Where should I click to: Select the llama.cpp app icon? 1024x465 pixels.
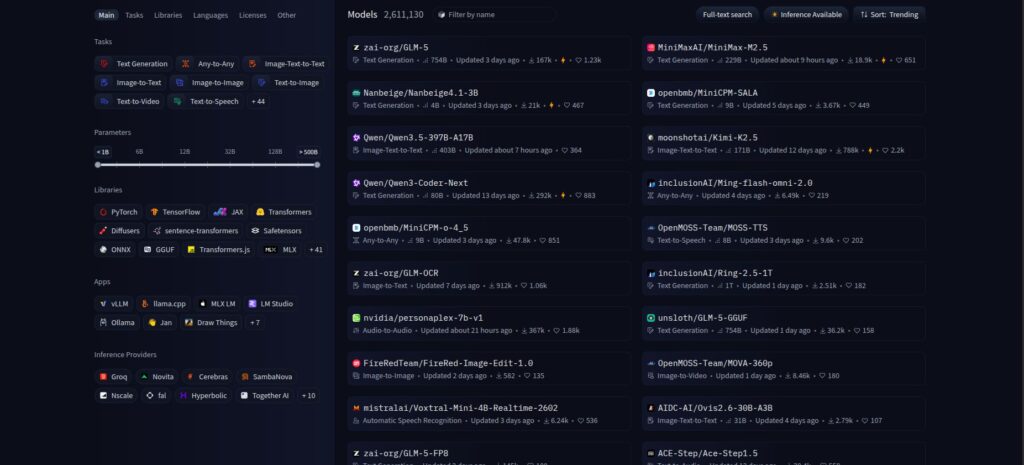145,304
